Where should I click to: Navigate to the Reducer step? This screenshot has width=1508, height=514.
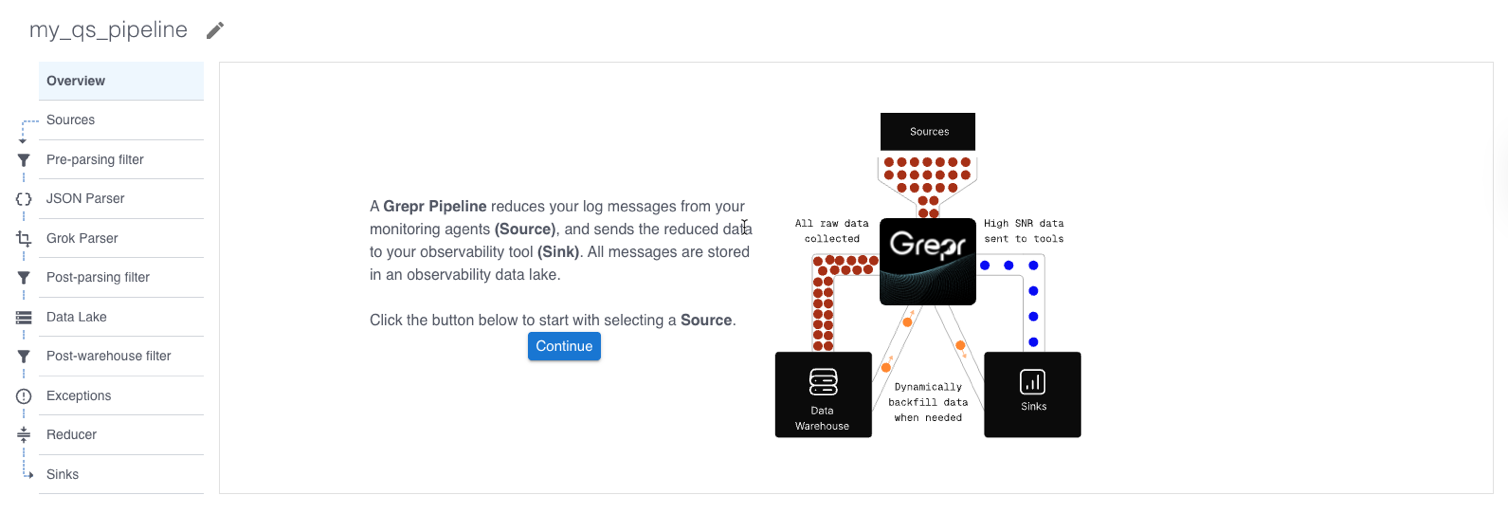(121, 435)
